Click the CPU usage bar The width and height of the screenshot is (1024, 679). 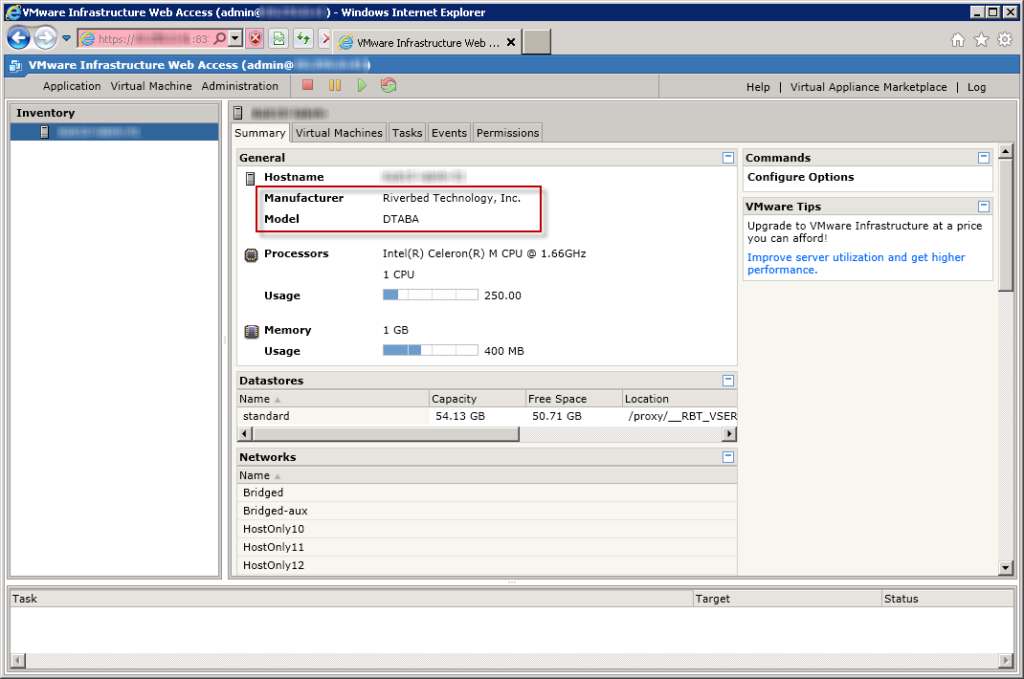coord(430,295)
